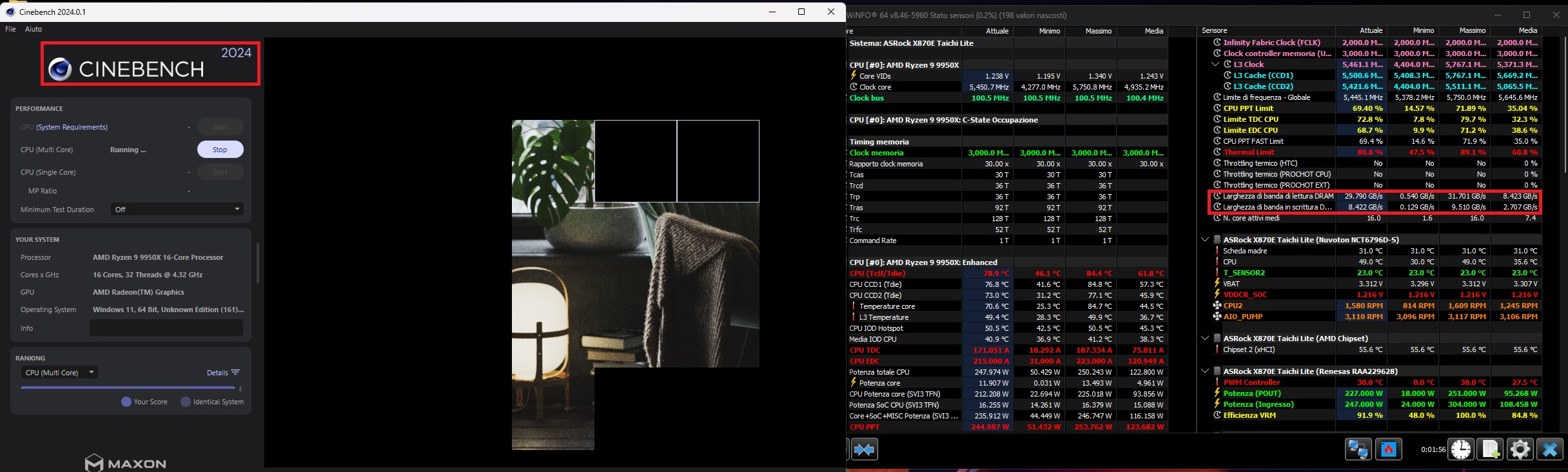Select the CPU PPT power row
The image size is (1568, 472).
(1007, 427)
